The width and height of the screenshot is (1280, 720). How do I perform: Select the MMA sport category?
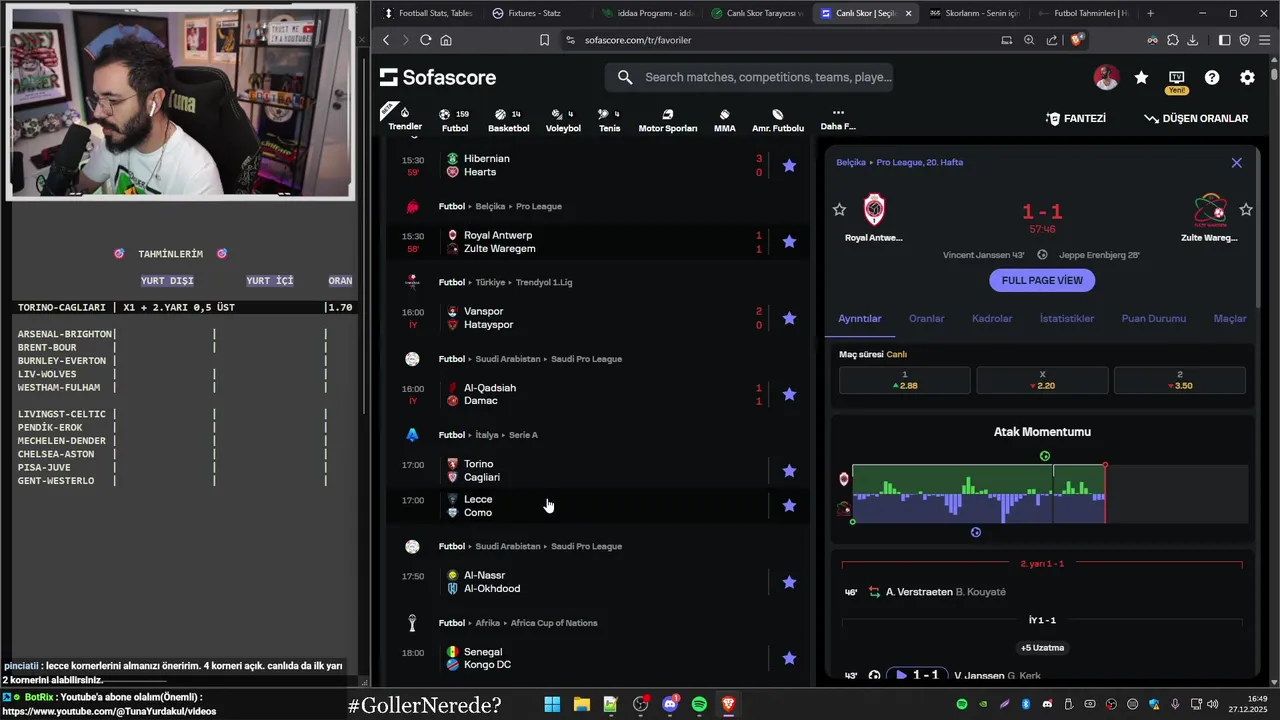coord(724,120)
